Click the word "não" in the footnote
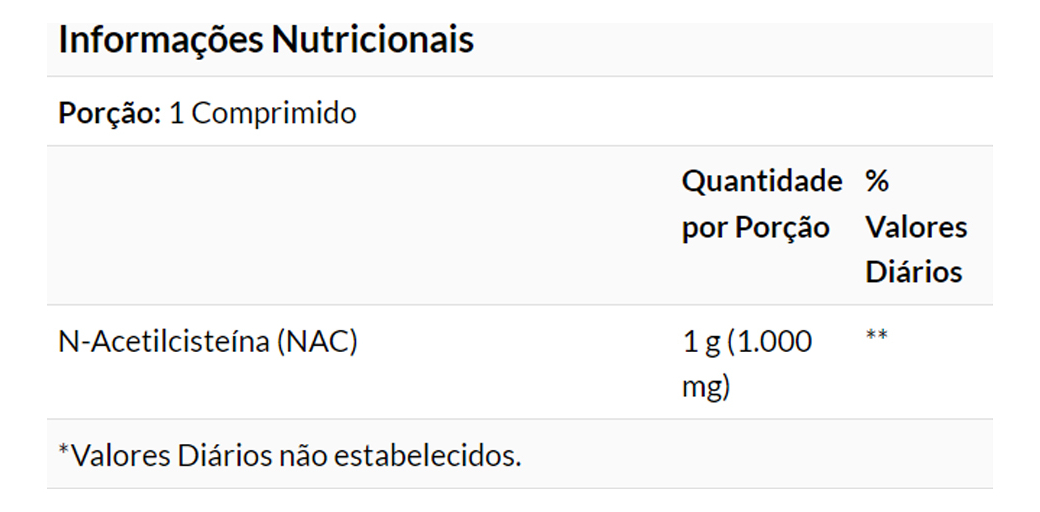The width and height of the screenshot is (1040, 512). click(x=302, y=457)
